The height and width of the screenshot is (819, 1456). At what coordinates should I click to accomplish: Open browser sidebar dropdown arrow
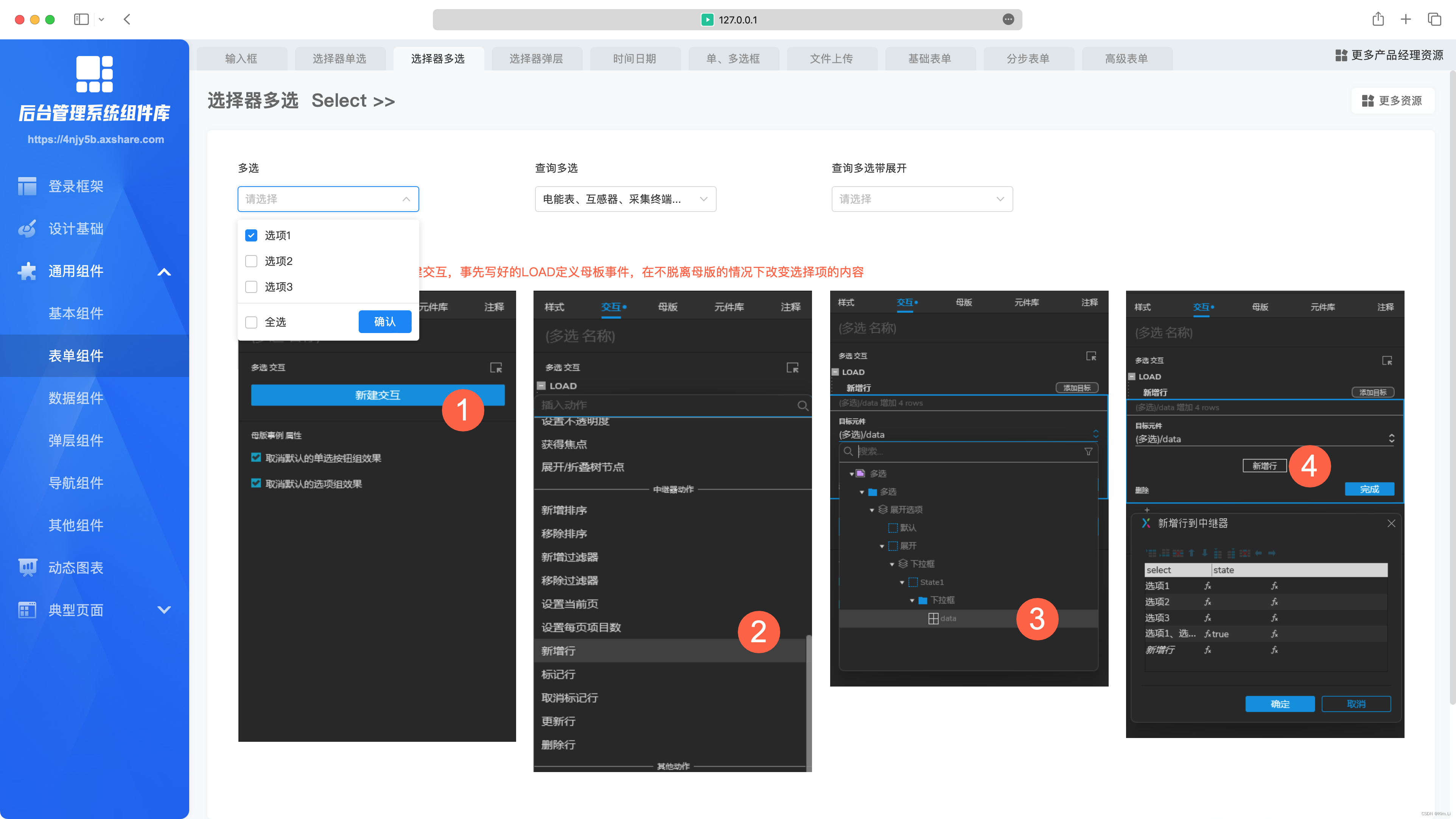point(101,19)
